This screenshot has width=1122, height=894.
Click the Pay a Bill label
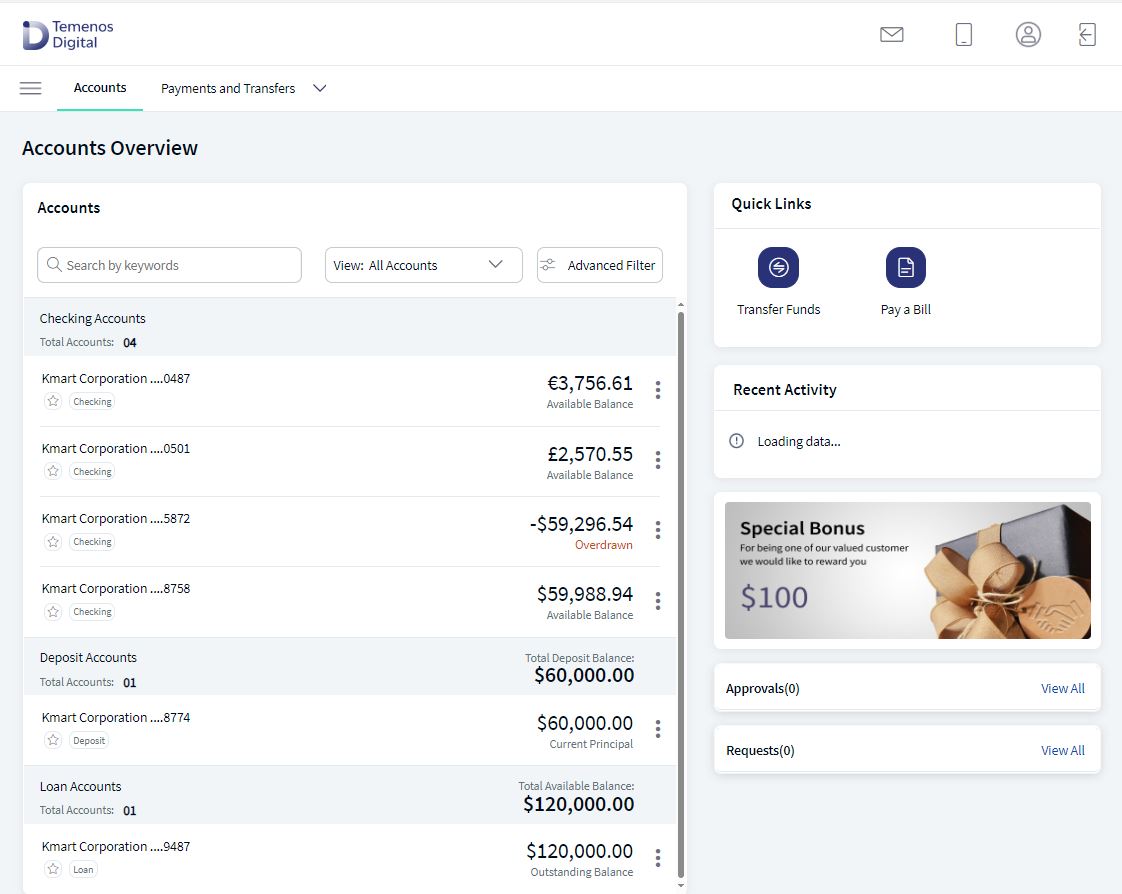point(905,309)
